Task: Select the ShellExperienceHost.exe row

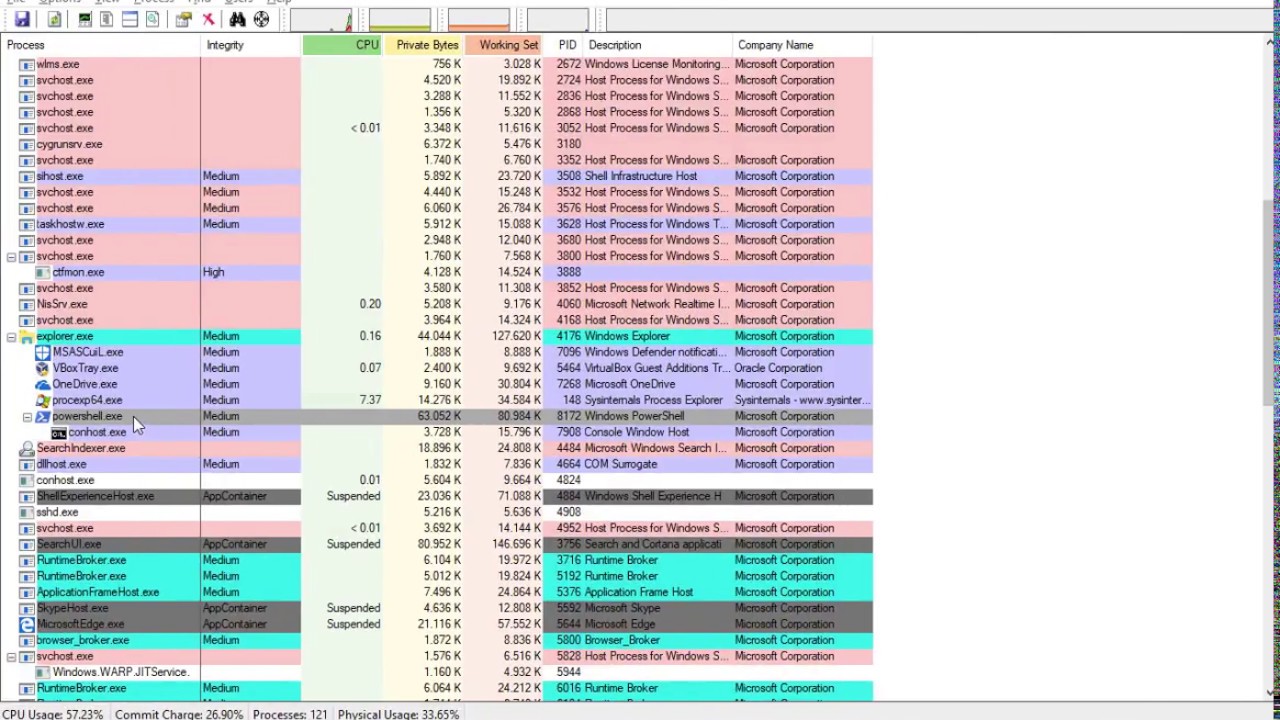Action: coord(436,496)
